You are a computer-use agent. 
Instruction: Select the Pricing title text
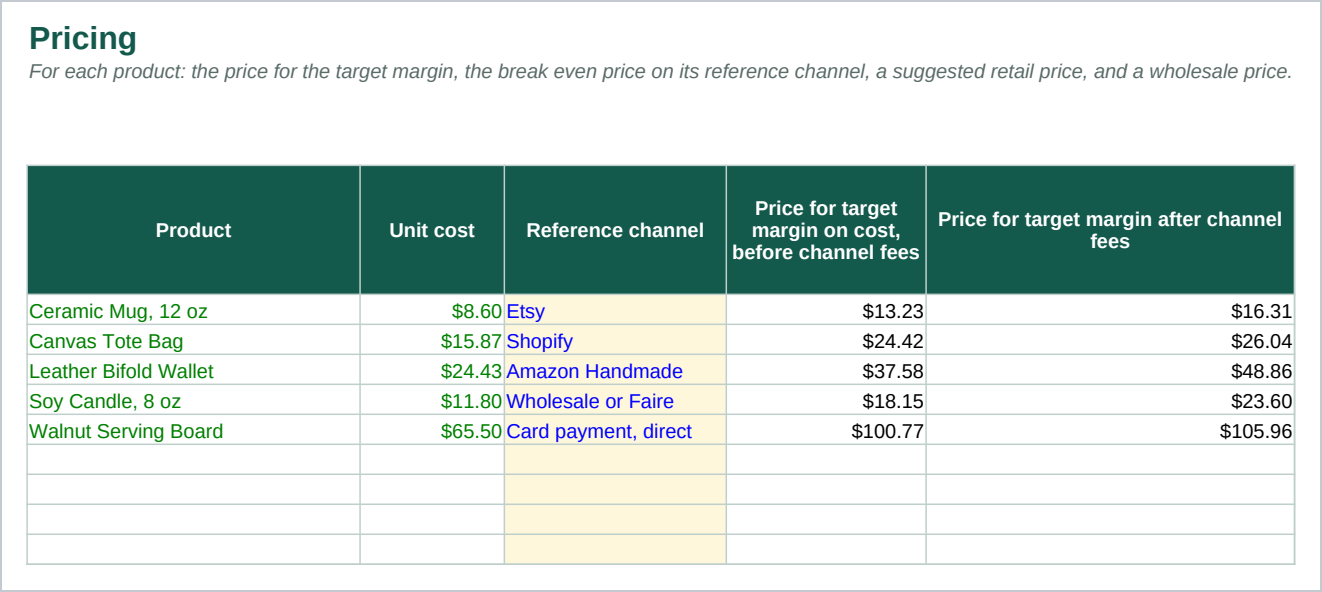click(83, 39)
